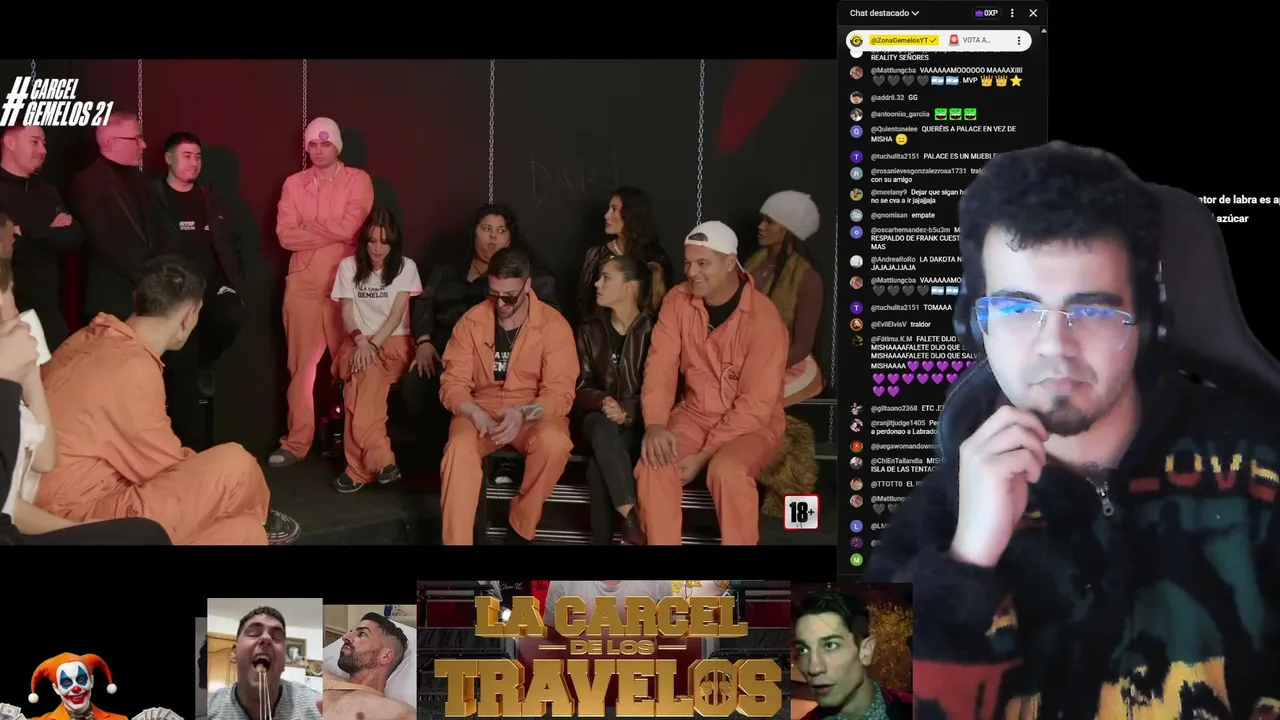Click username @Fátima.K.M
This screenshot has height=720, width=1280.
891,339
